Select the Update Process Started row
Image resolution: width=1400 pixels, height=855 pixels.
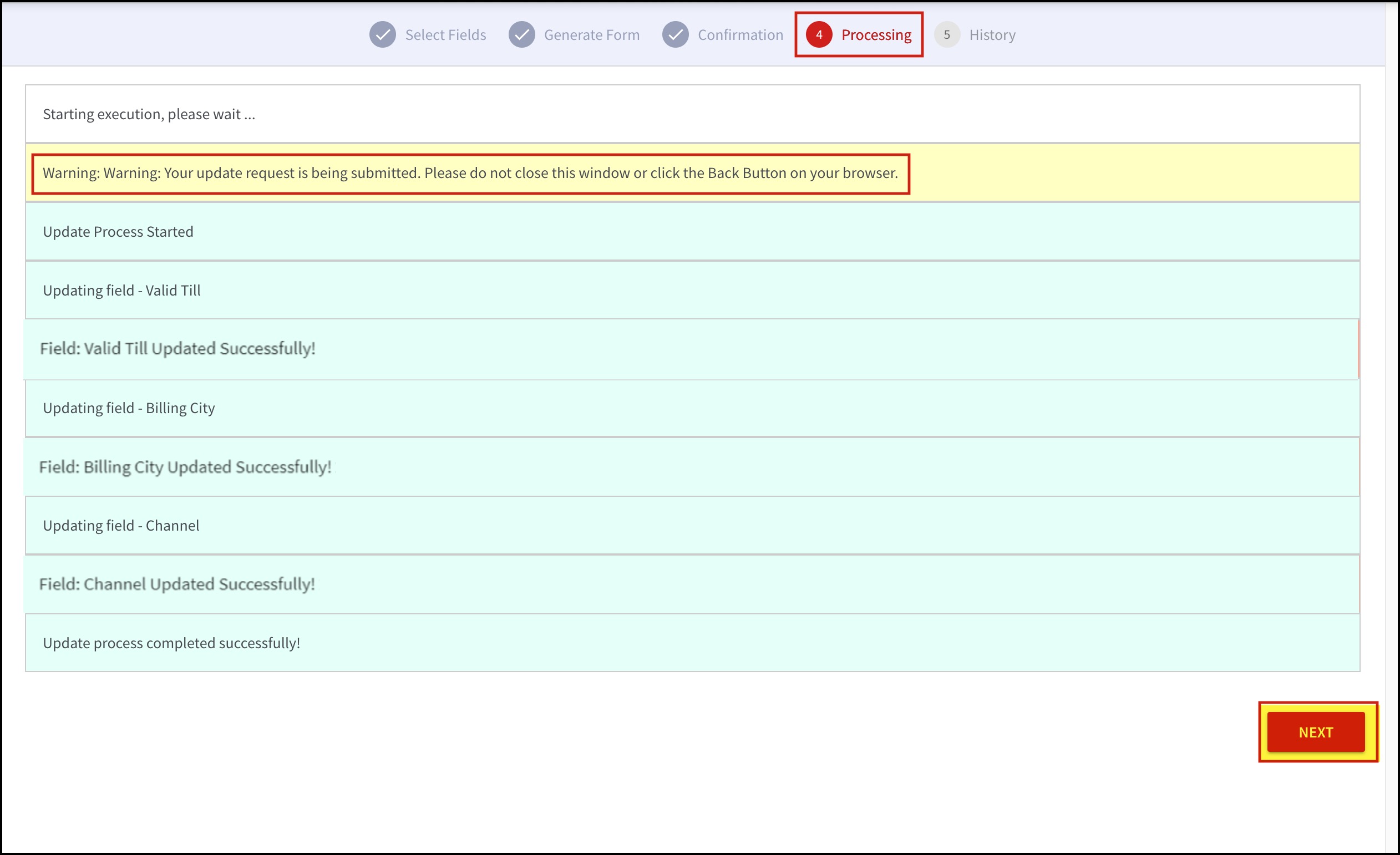click(118, 232)
